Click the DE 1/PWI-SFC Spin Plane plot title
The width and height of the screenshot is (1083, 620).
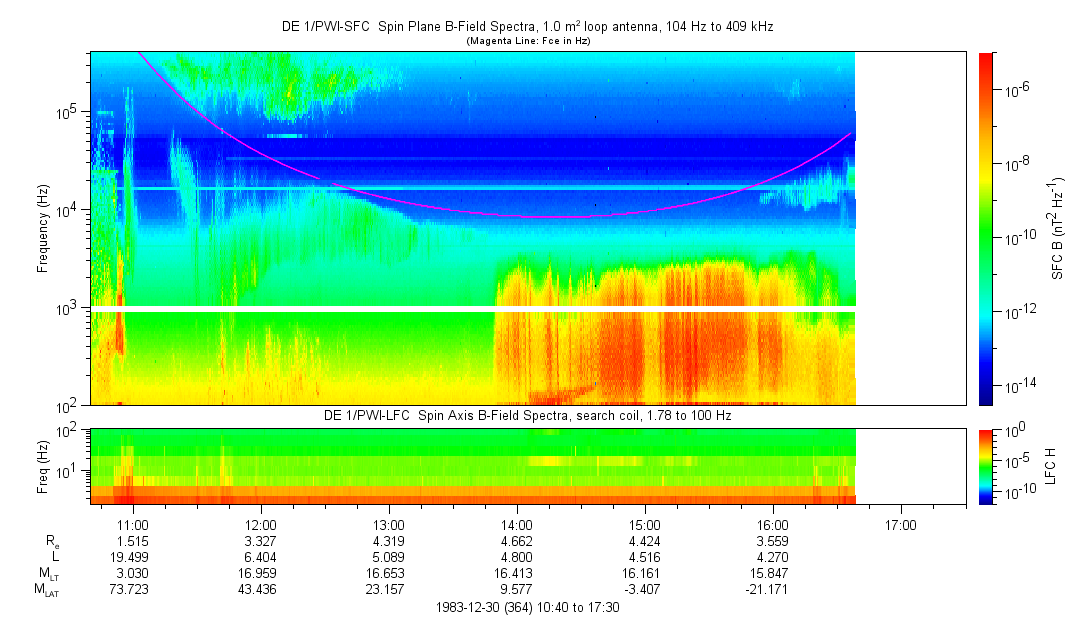[x=530, y=27]
